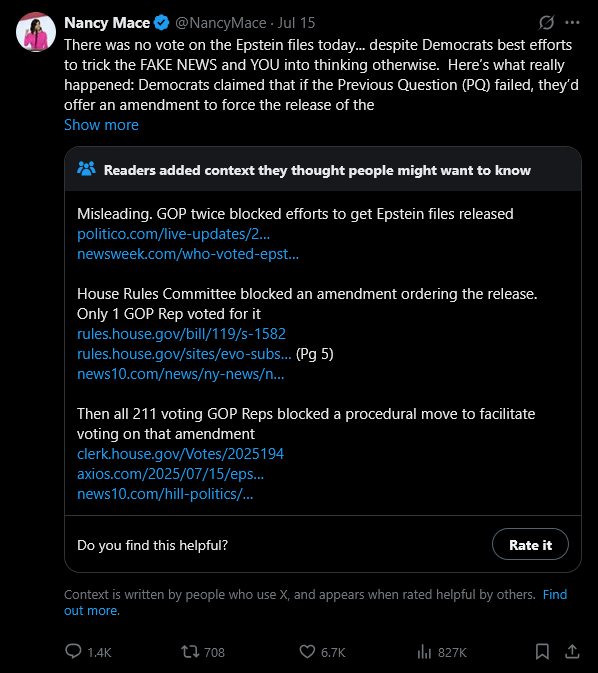The image size is (598, 673).
Task: Open newsweek.com who-voted link
Action: [x=188, y=254]
